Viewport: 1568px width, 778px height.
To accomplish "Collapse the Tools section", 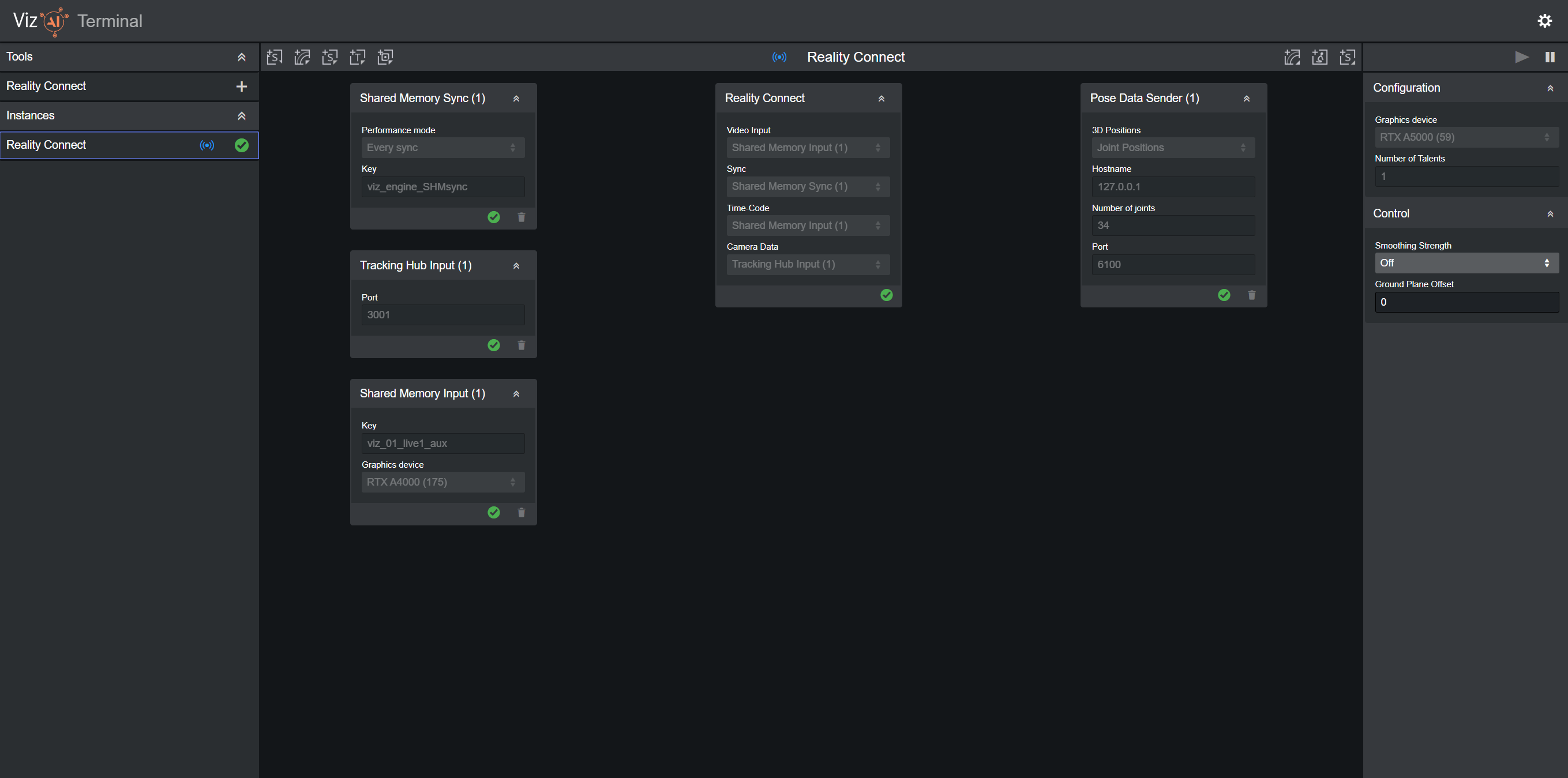I will [242, 57].
